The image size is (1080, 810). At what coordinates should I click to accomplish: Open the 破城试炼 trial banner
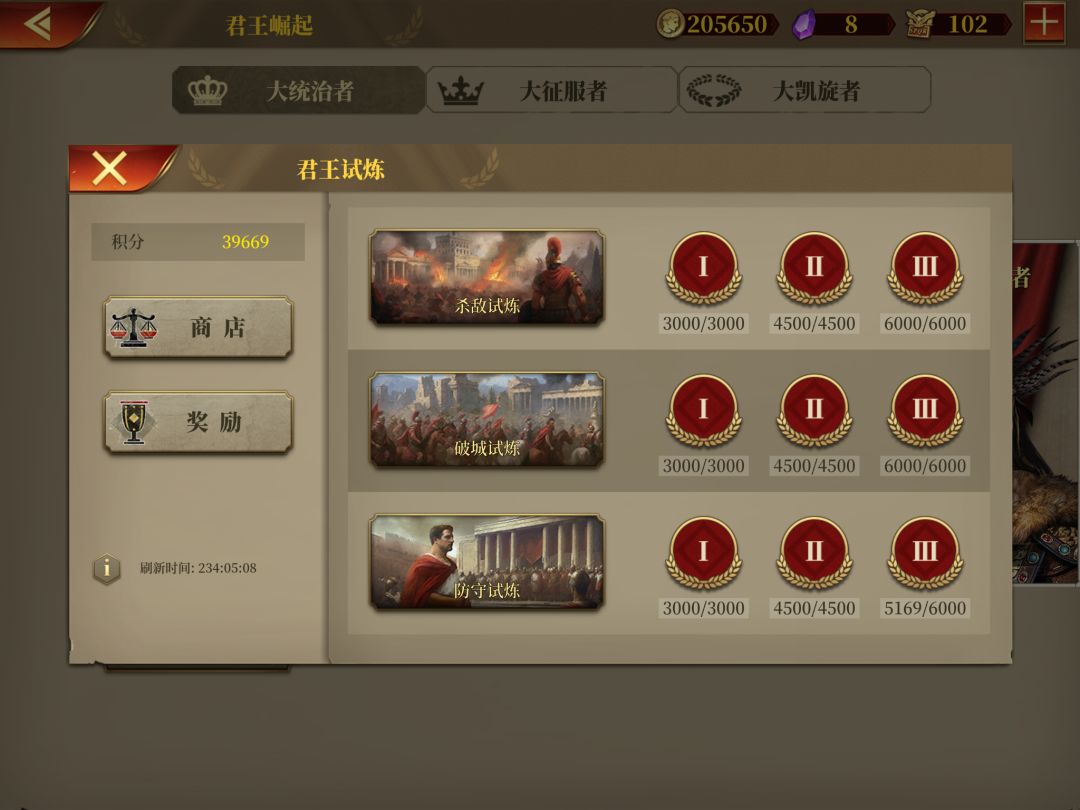click(x=487, y=419)
